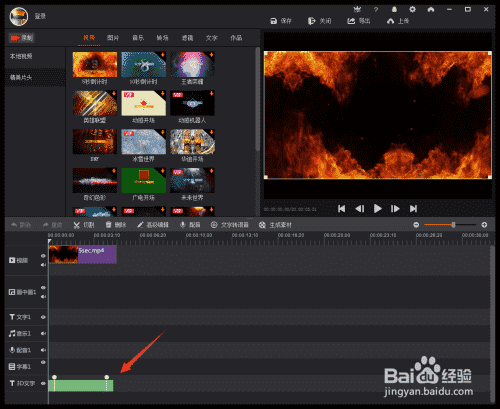Mute the Music 1 track speaker
This screenshot has height=409, width=500.
(43, 333)
